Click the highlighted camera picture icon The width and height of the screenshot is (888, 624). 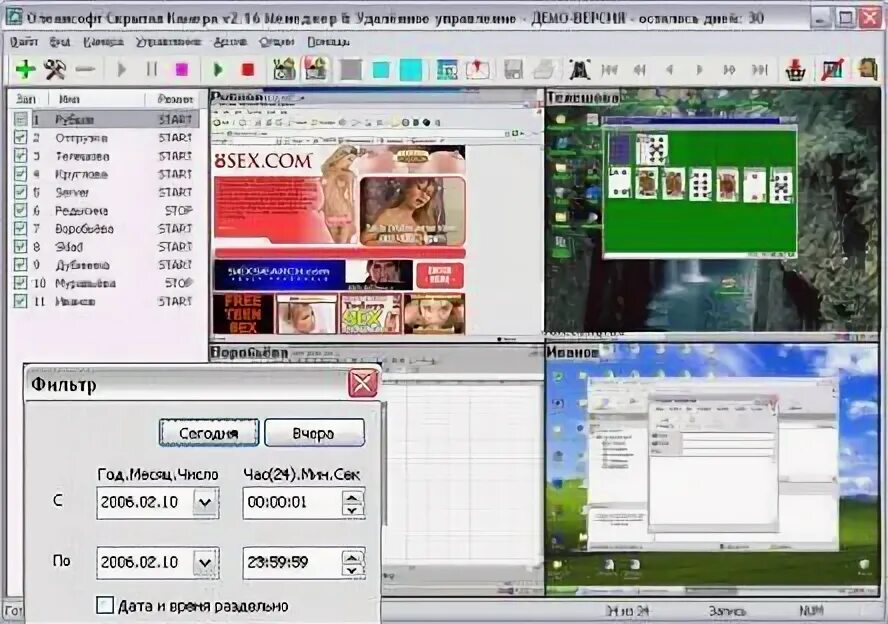coord(315,69)
